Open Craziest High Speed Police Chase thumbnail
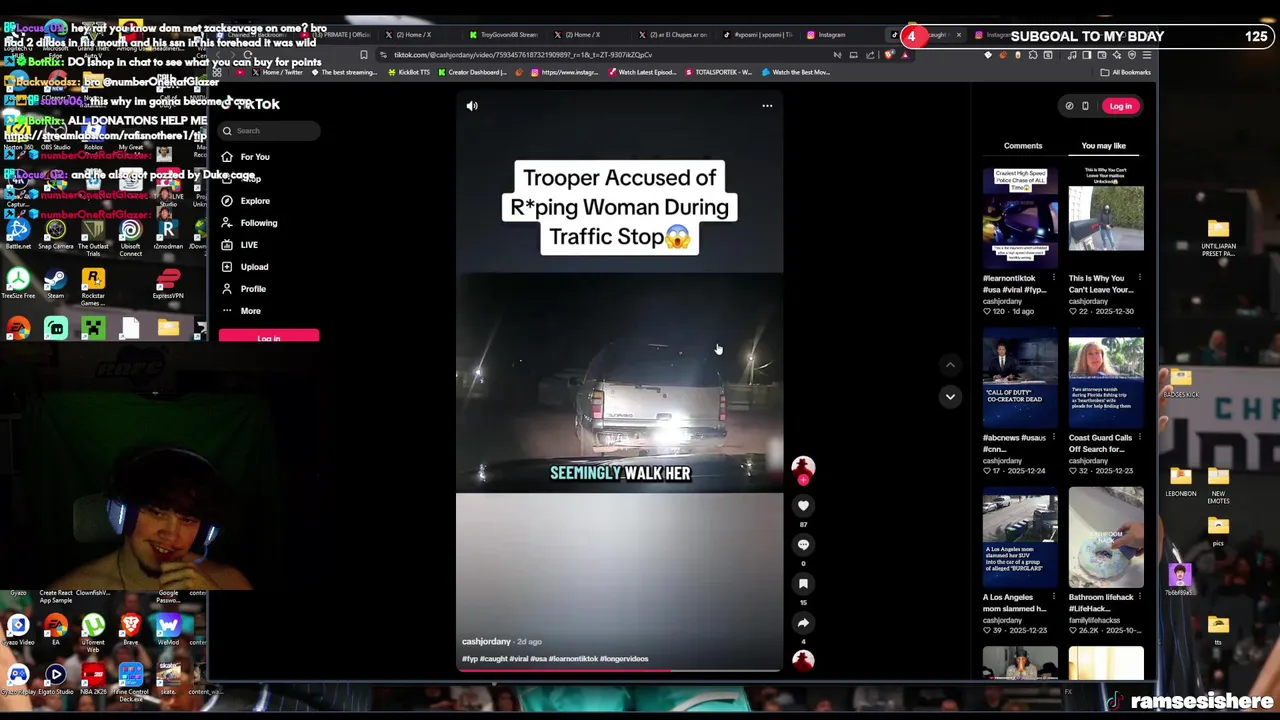The height and width of the screenshot is (720, 1280). coord(1020,219)
